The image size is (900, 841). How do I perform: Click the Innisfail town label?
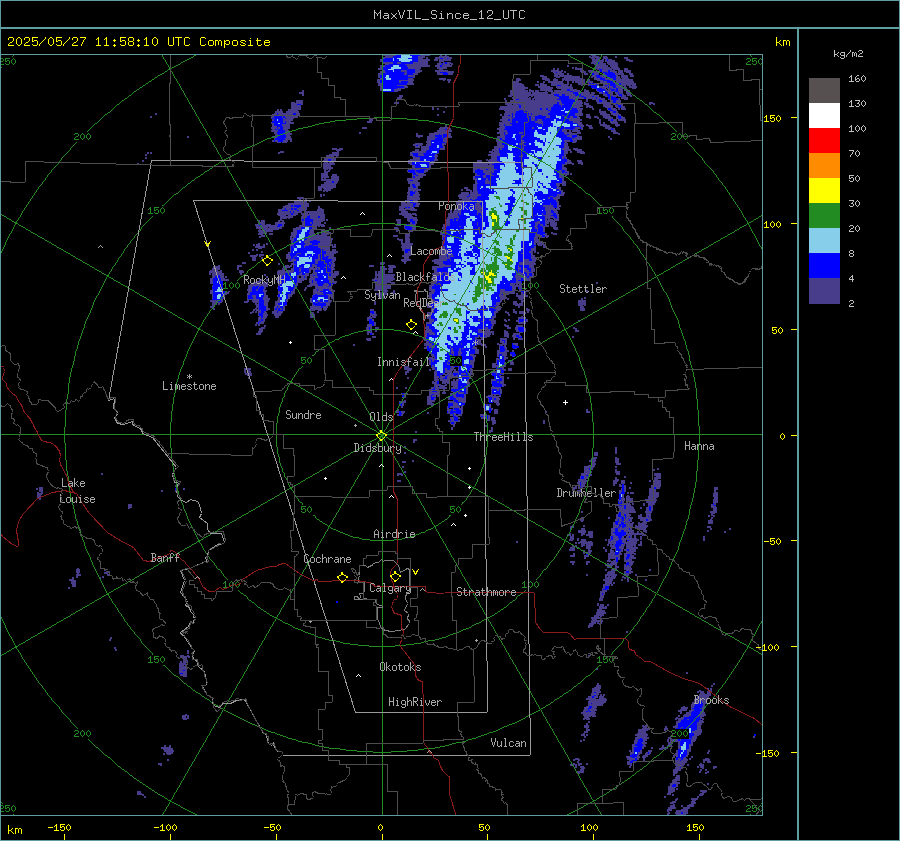(x=403, y=362)
